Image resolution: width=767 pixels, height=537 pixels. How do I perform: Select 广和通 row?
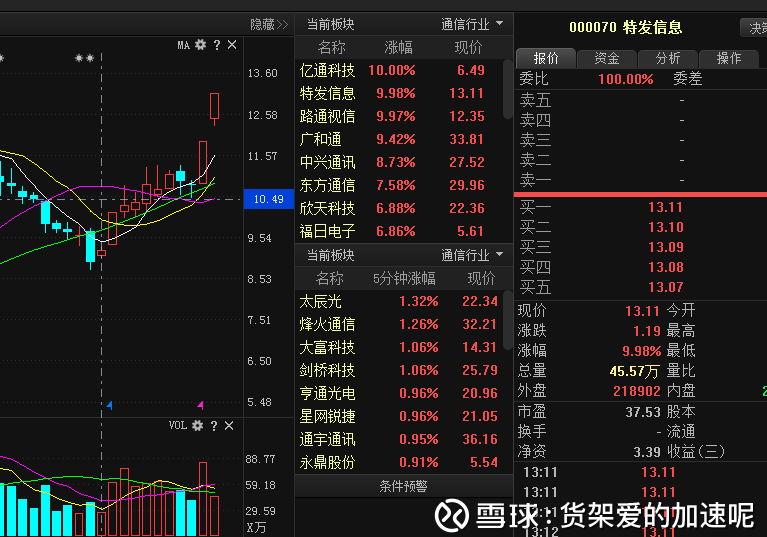[399, 139]
